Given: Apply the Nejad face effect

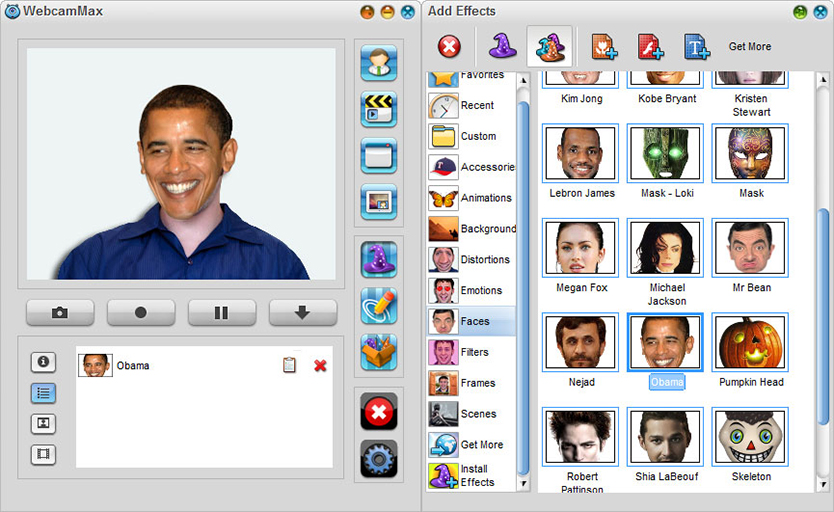Looking at the screenshot, I should point(580,342).
